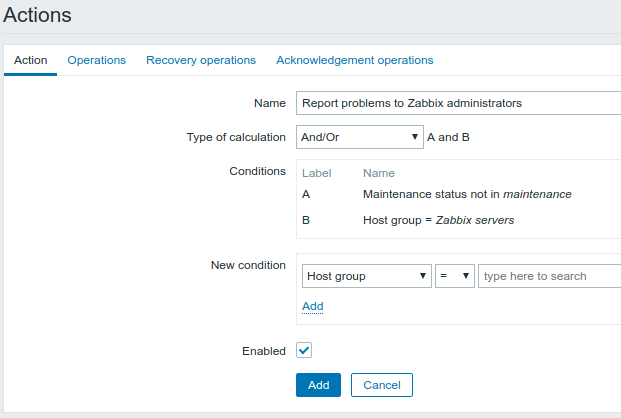Click the 'Enabled' field label
621x418 pixels.
coord(264,351)
